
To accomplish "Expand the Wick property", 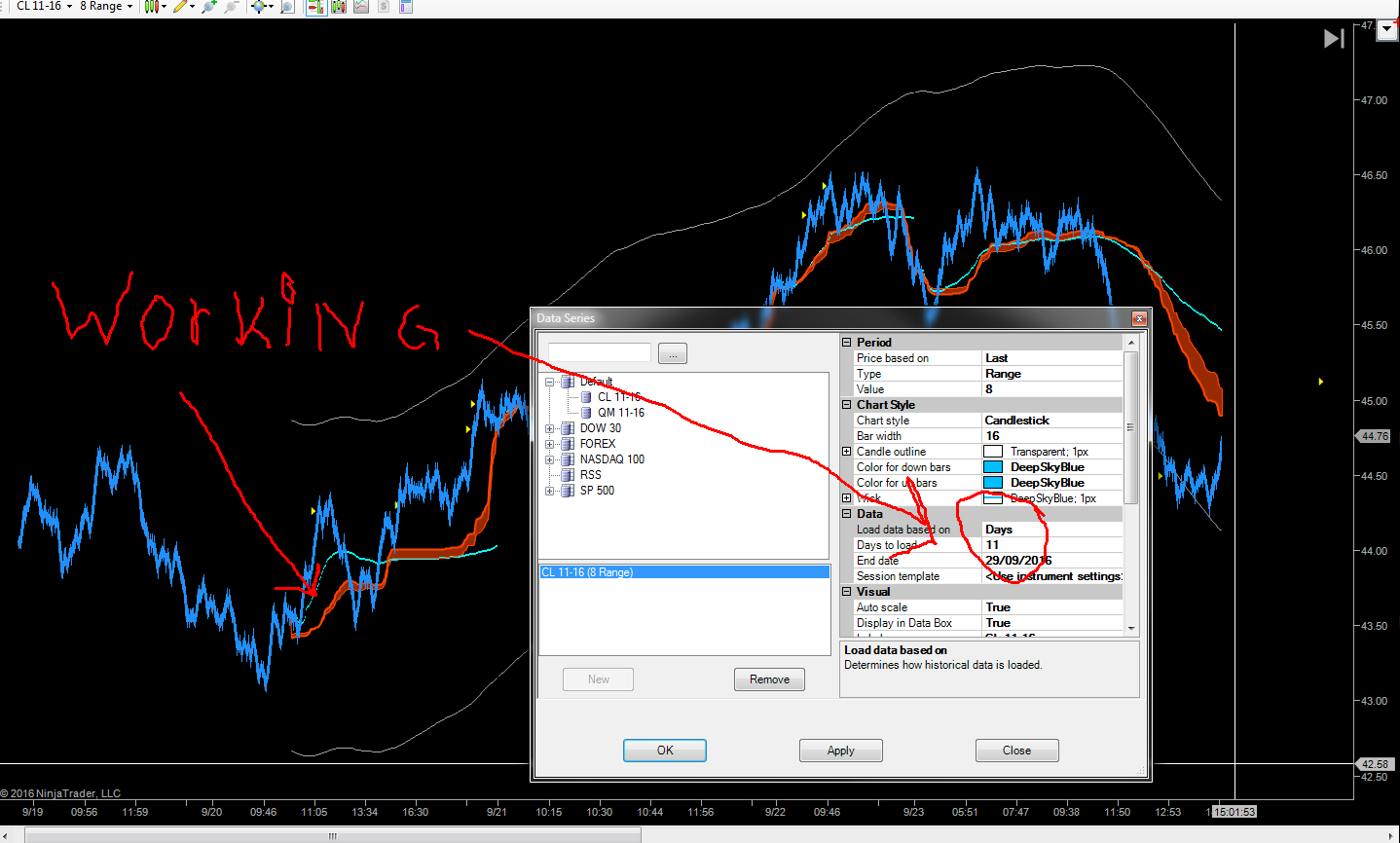I will point(847,498).
